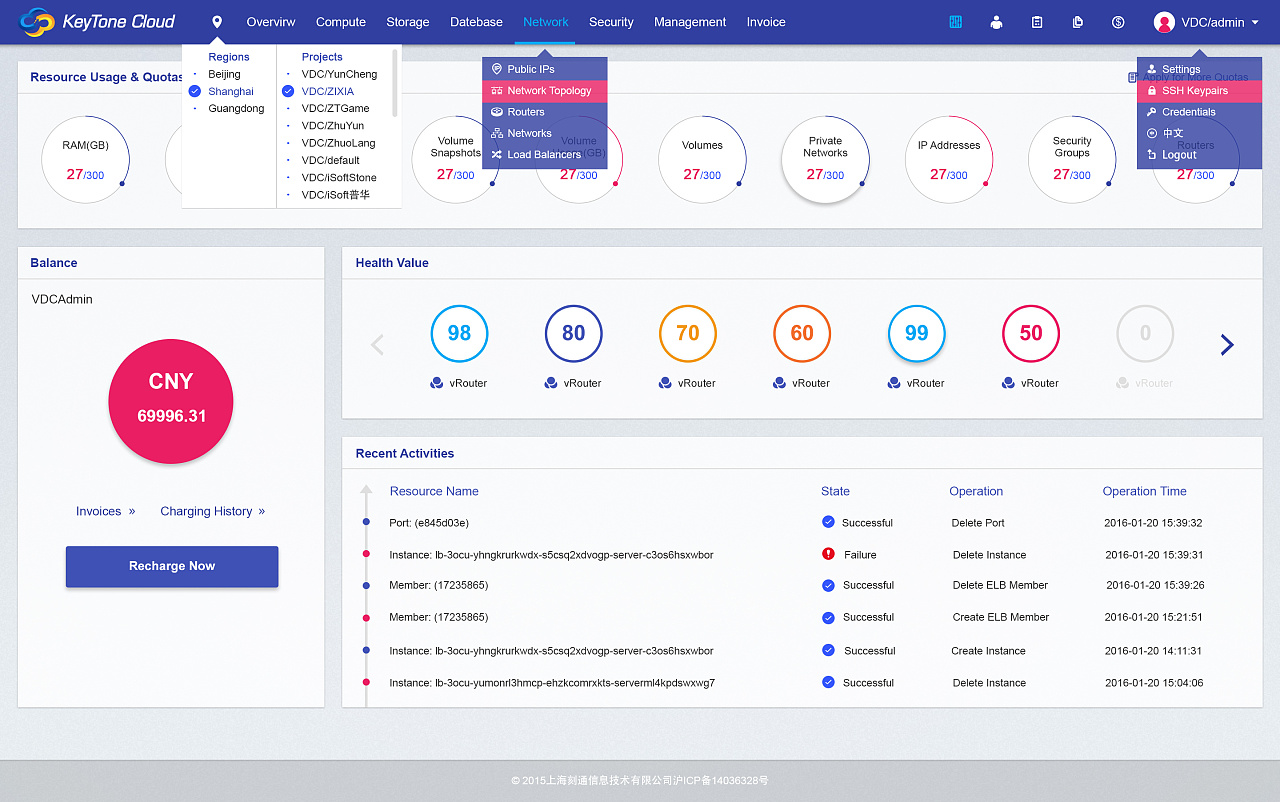The image size is (1280, 802).
Task: Click the Recharge Now button
Action: (171, 566)
